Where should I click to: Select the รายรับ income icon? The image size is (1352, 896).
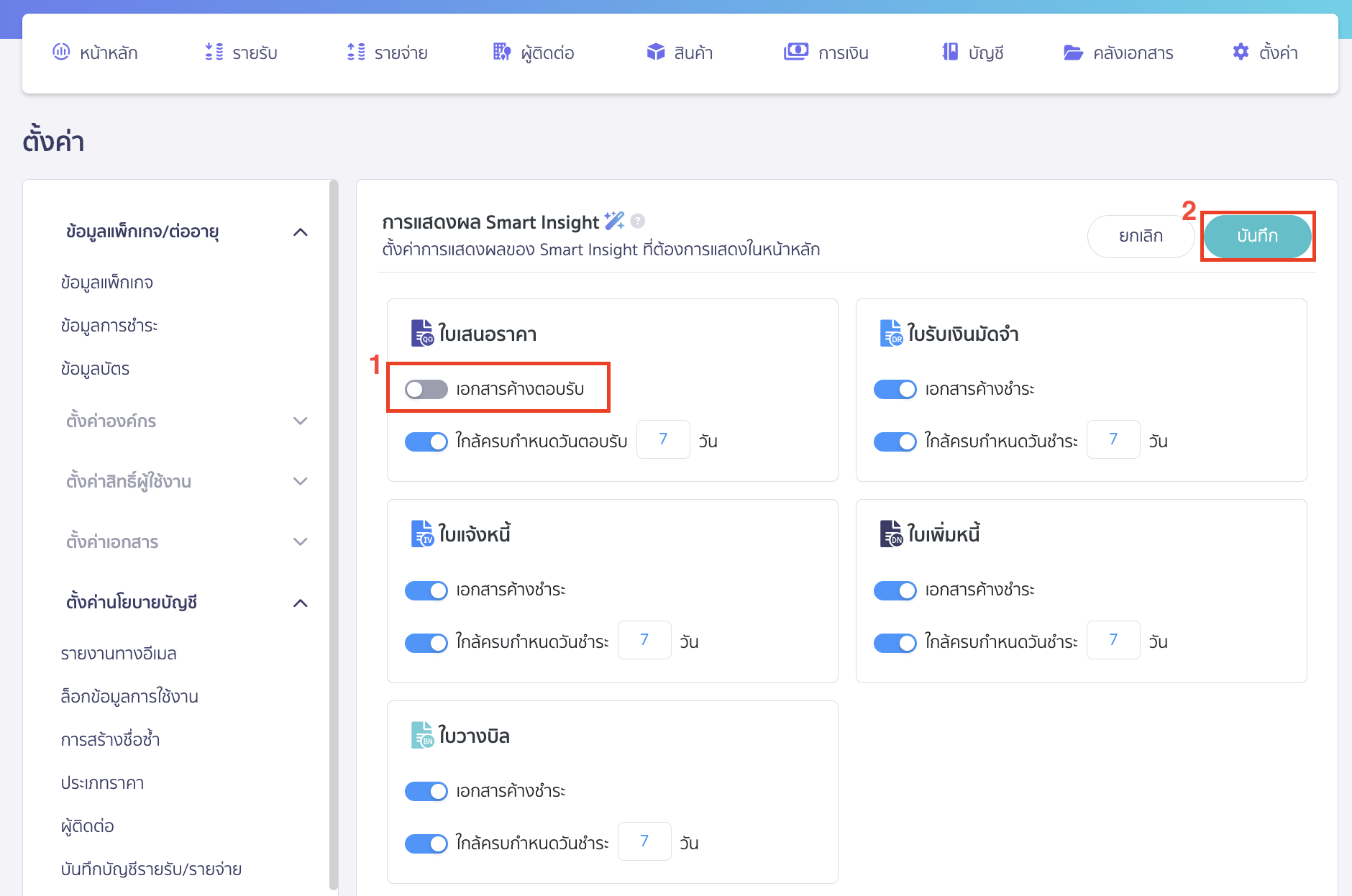point(212,52)
